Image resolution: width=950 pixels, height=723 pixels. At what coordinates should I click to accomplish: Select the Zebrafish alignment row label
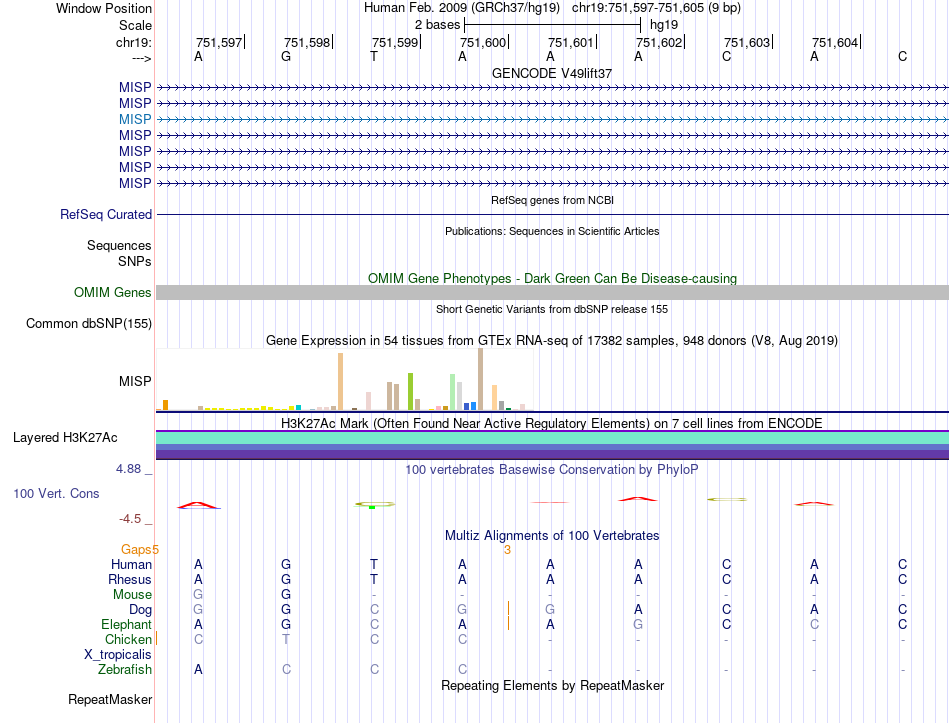125,670
